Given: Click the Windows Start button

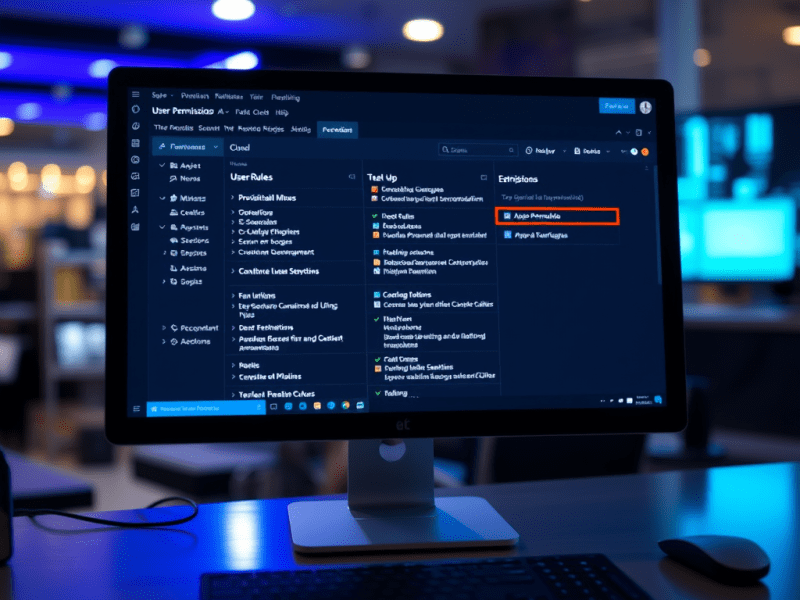Looking at the screenshot, I should pyautogui.click(x=155, y=408).
